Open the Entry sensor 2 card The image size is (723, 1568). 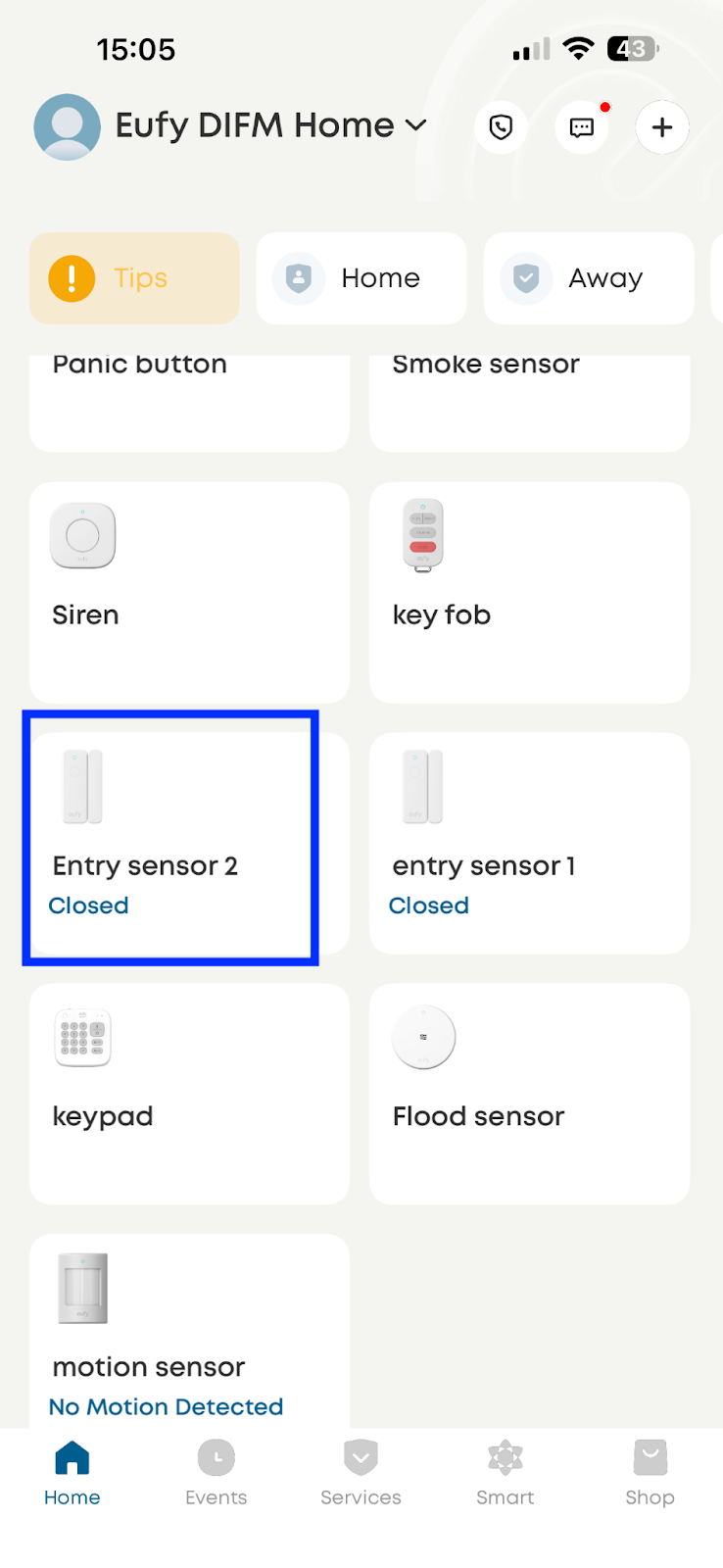pyautogui.click(x=171, y=841)
